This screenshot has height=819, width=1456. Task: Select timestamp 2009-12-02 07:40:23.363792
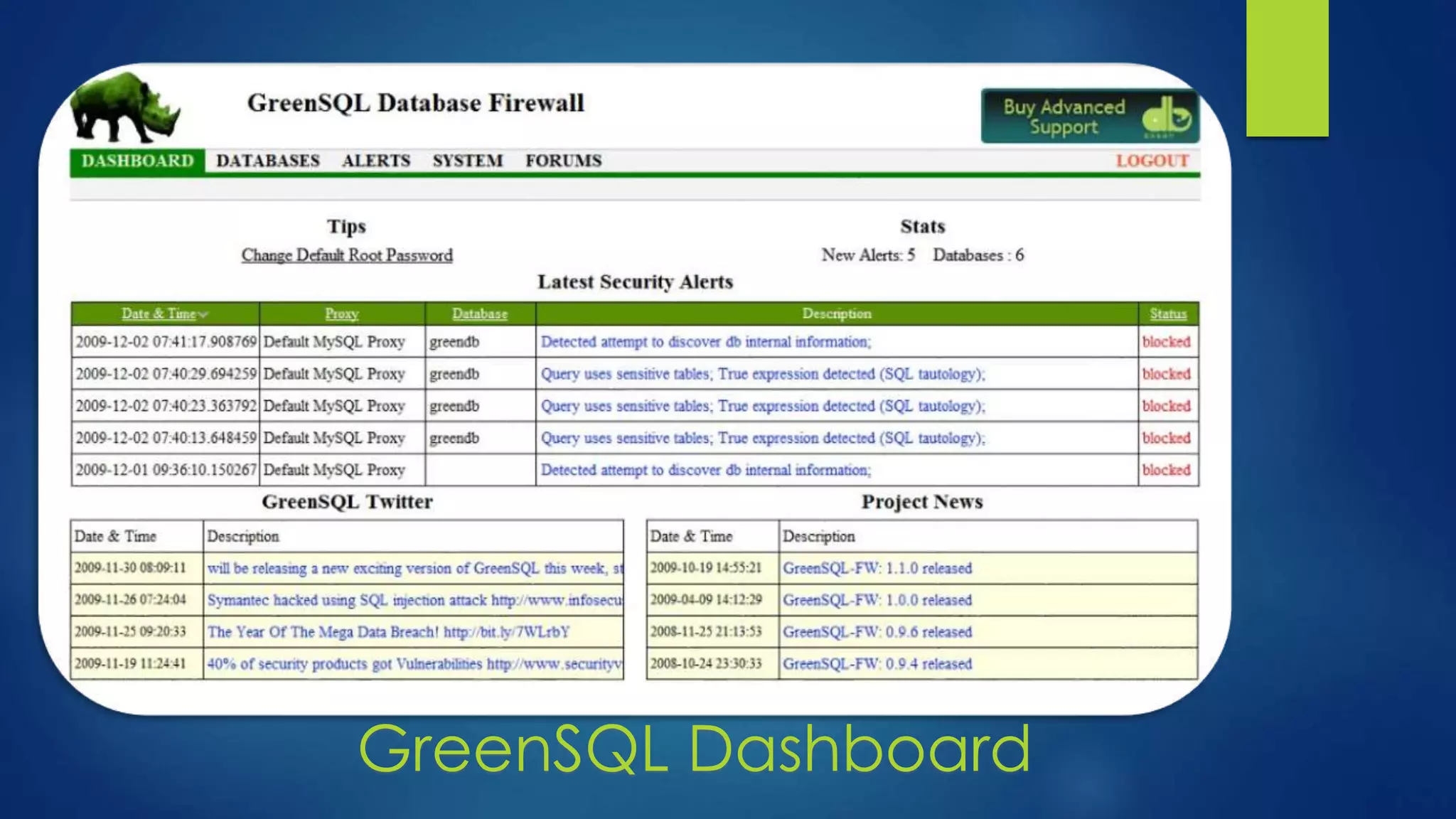point(166,406)
